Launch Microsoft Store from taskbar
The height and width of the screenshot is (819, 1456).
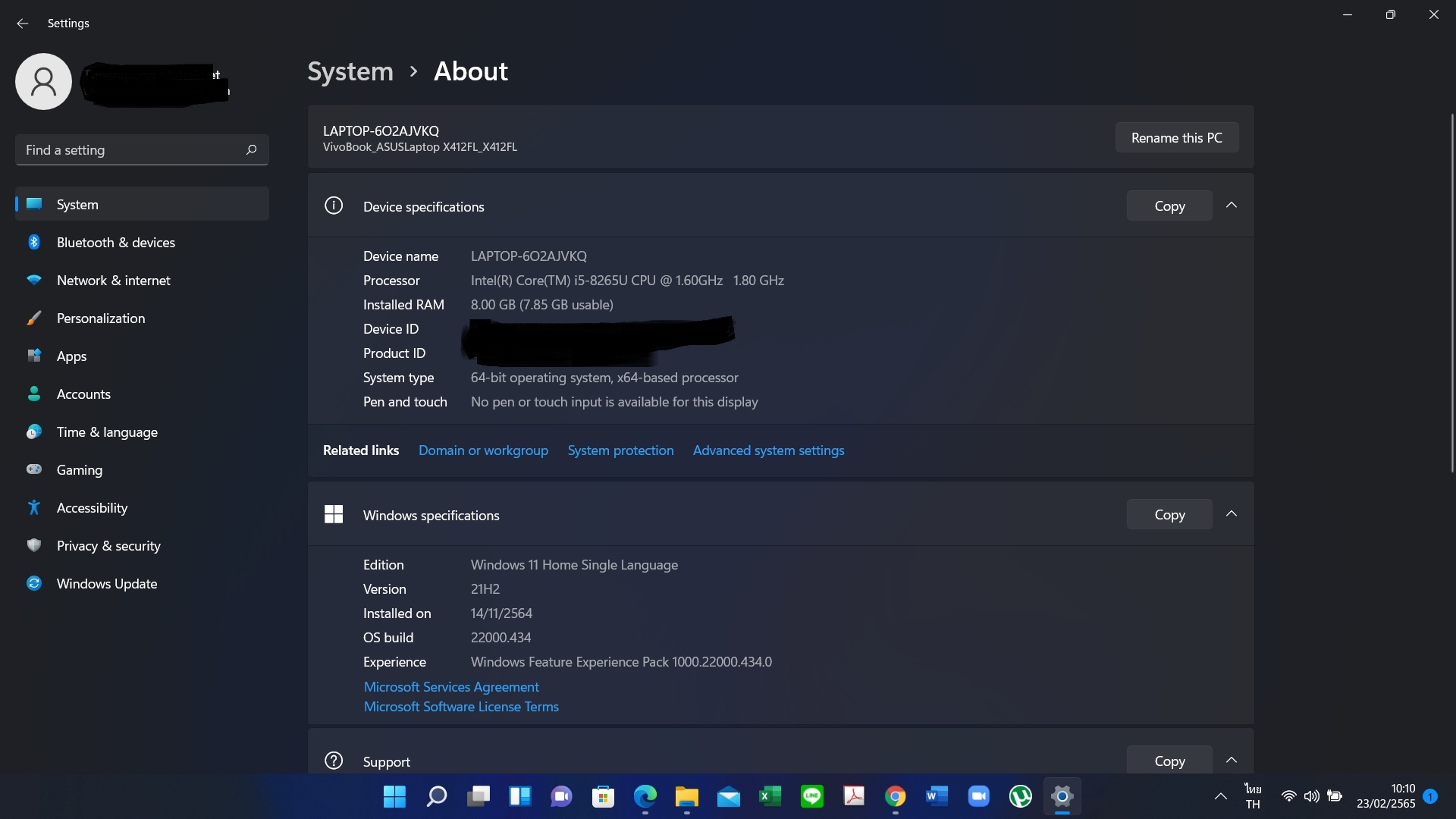[x=603, y=797]
